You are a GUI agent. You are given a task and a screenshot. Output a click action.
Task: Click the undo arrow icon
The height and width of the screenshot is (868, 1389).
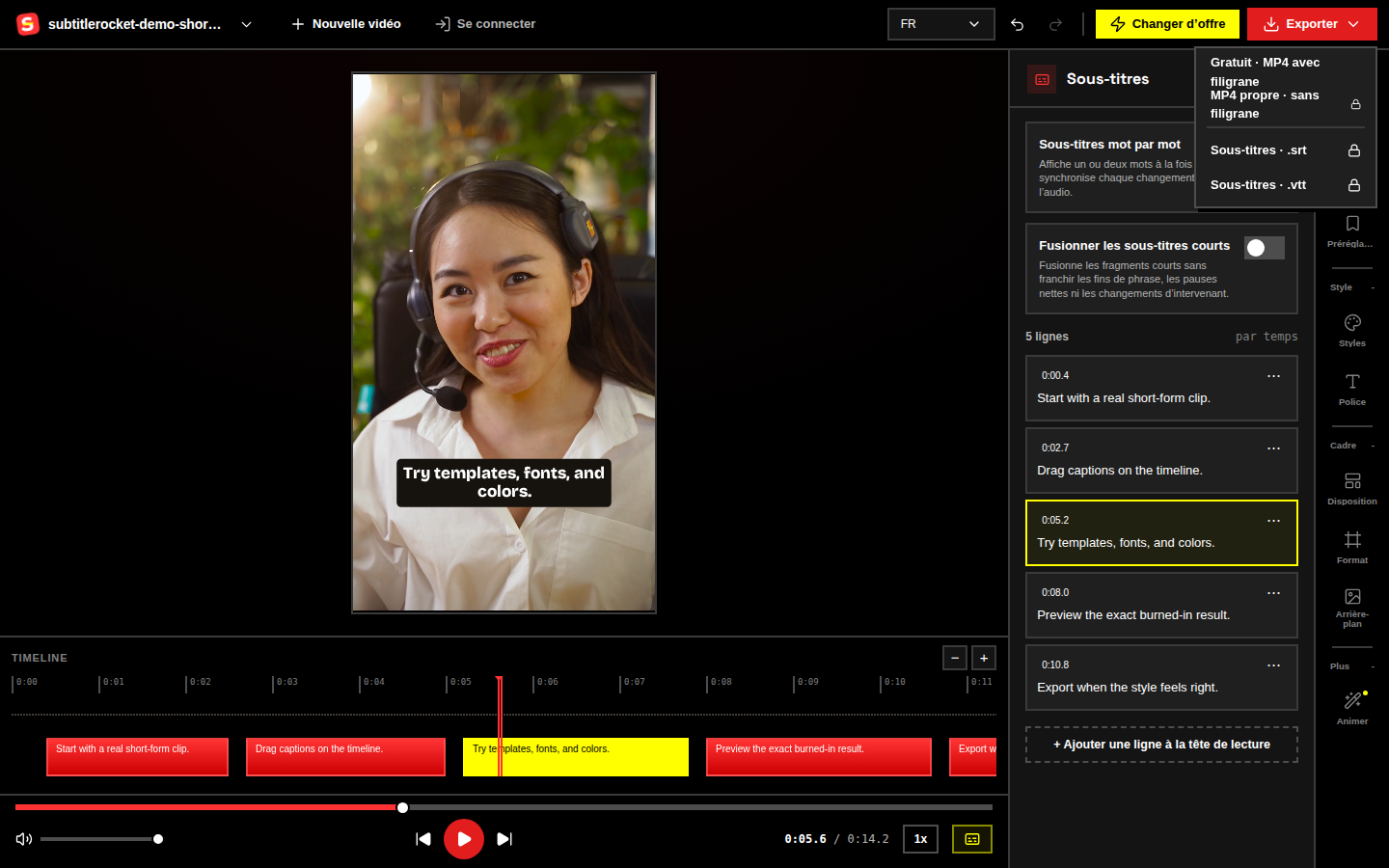click(x=1017, y=24)
